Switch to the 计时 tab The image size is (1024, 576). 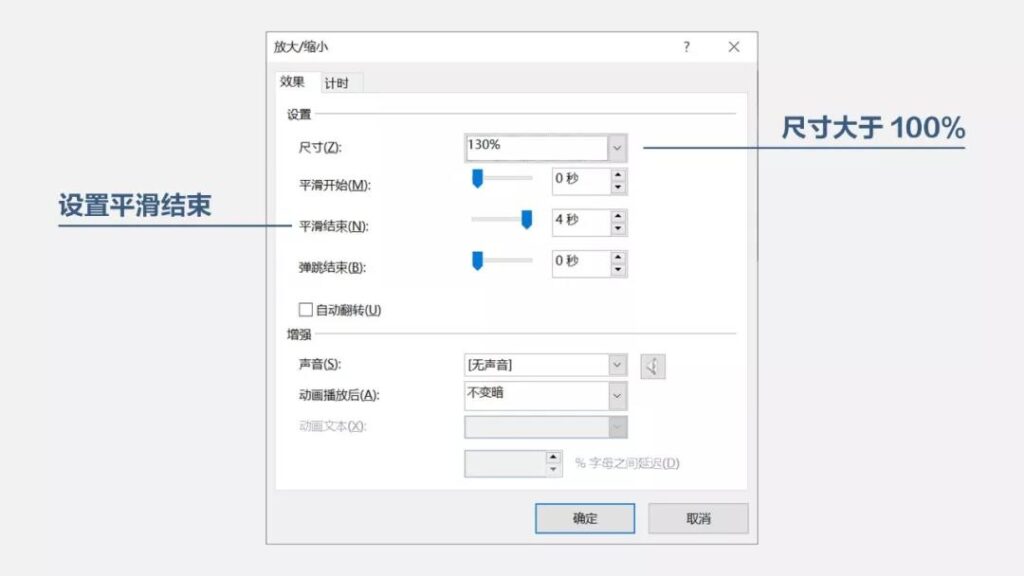pos(337,83)
